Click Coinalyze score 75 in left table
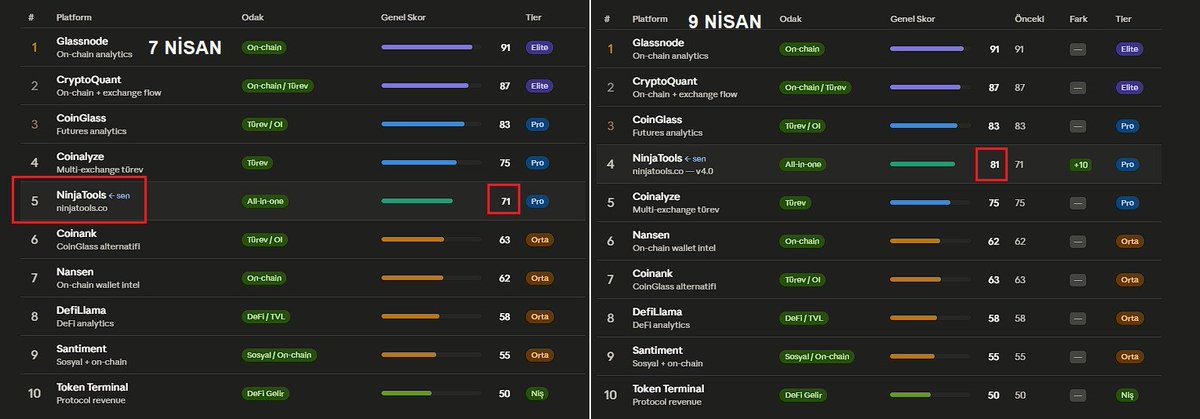 pos(505,163)
